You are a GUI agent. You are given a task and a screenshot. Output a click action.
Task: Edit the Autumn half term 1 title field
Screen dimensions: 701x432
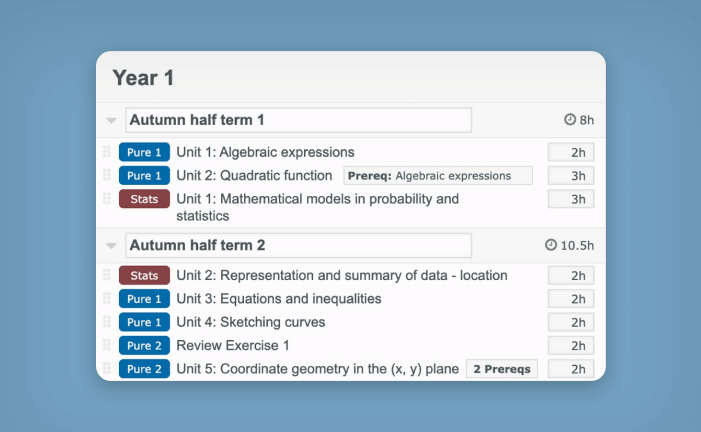tap(298, 120)
